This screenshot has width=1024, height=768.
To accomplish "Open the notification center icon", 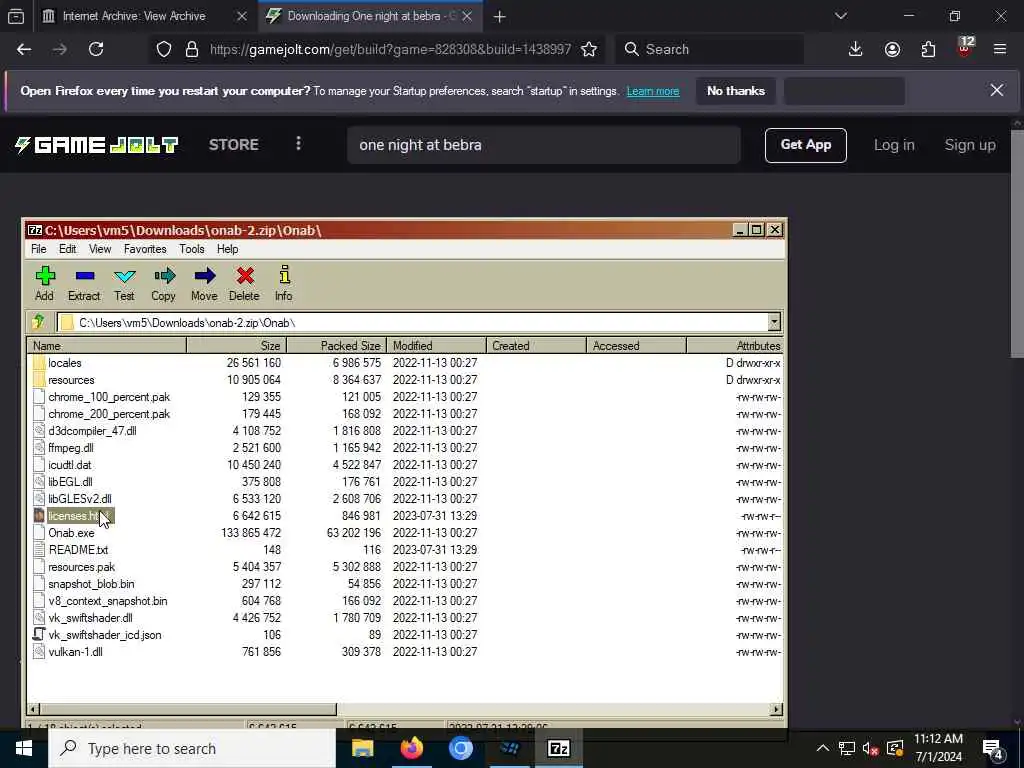I will click(993, 748).
